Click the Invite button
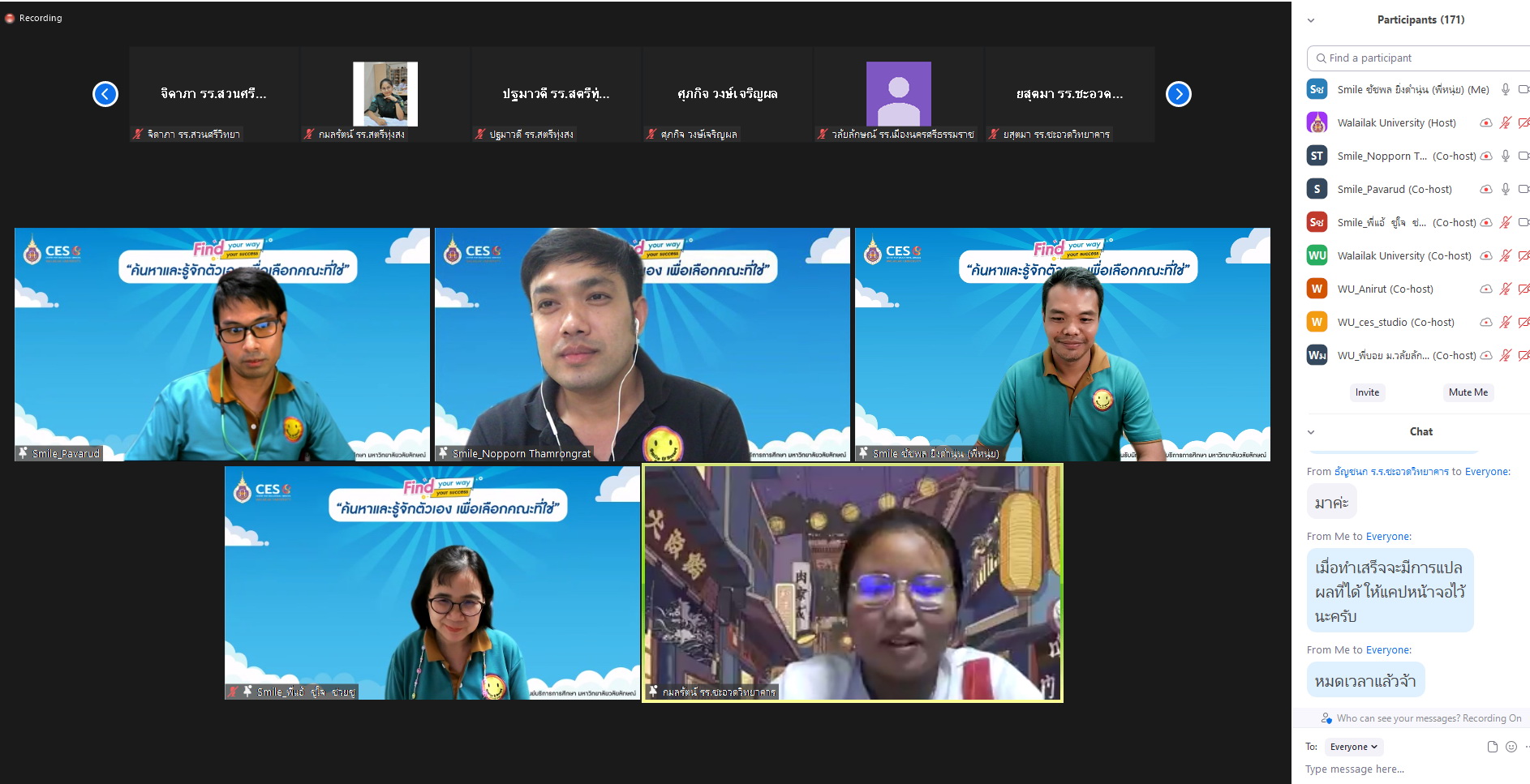 [x=1367, y=392]
